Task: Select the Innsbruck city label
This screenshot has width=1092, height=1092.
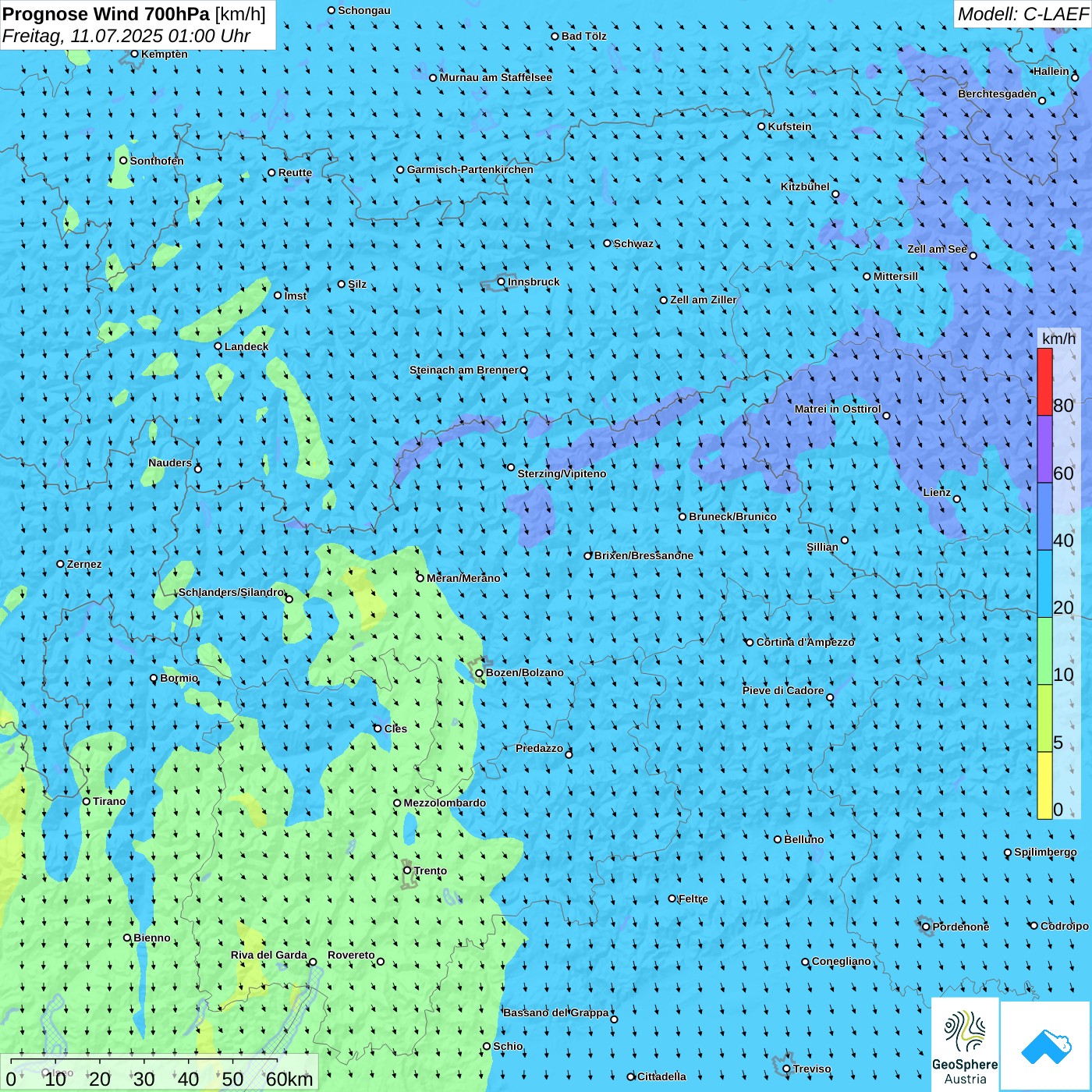Action: 534,282
